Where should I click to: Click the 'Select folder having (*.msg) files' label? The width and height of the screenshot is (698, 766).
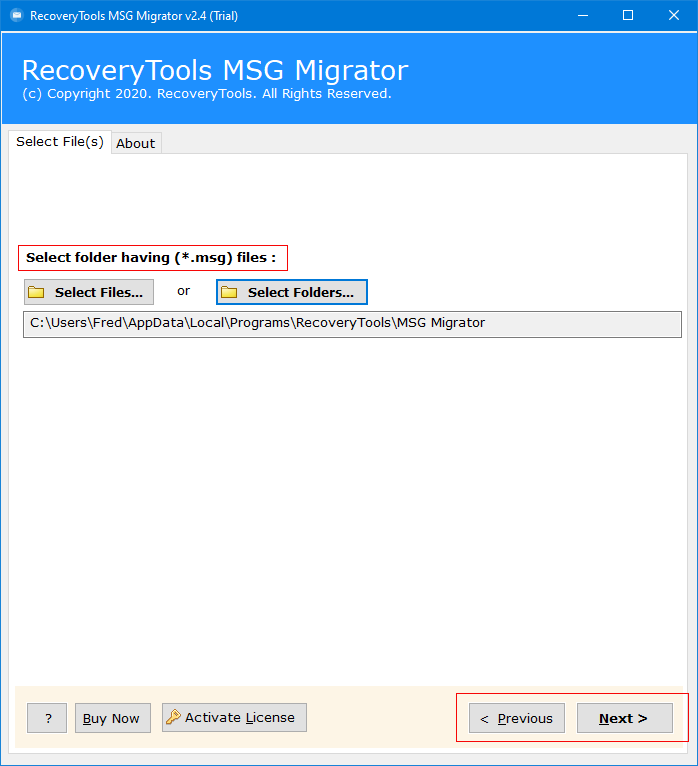(x=151, y=257)
